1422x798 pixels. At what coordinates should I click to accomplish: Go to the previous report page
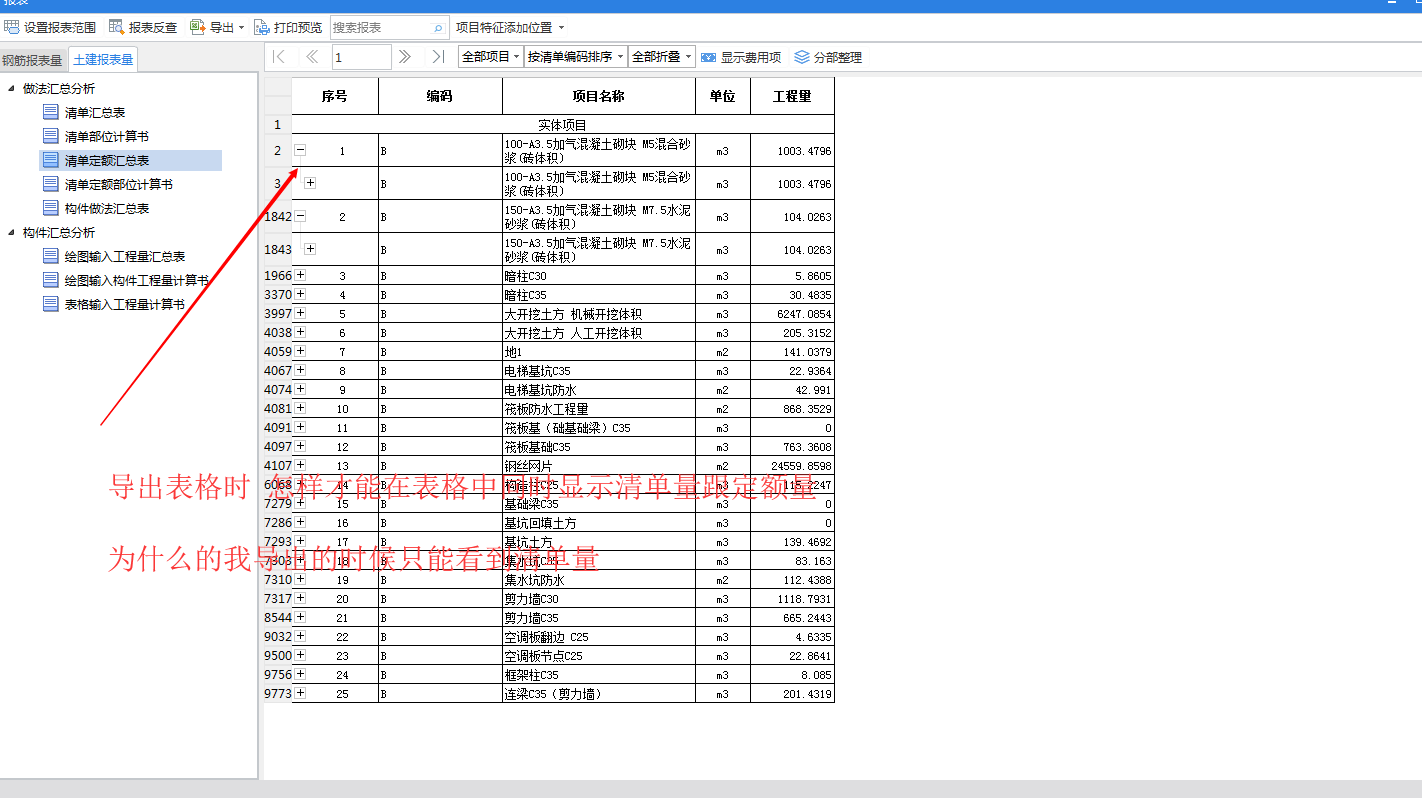(x=312, y=57)
